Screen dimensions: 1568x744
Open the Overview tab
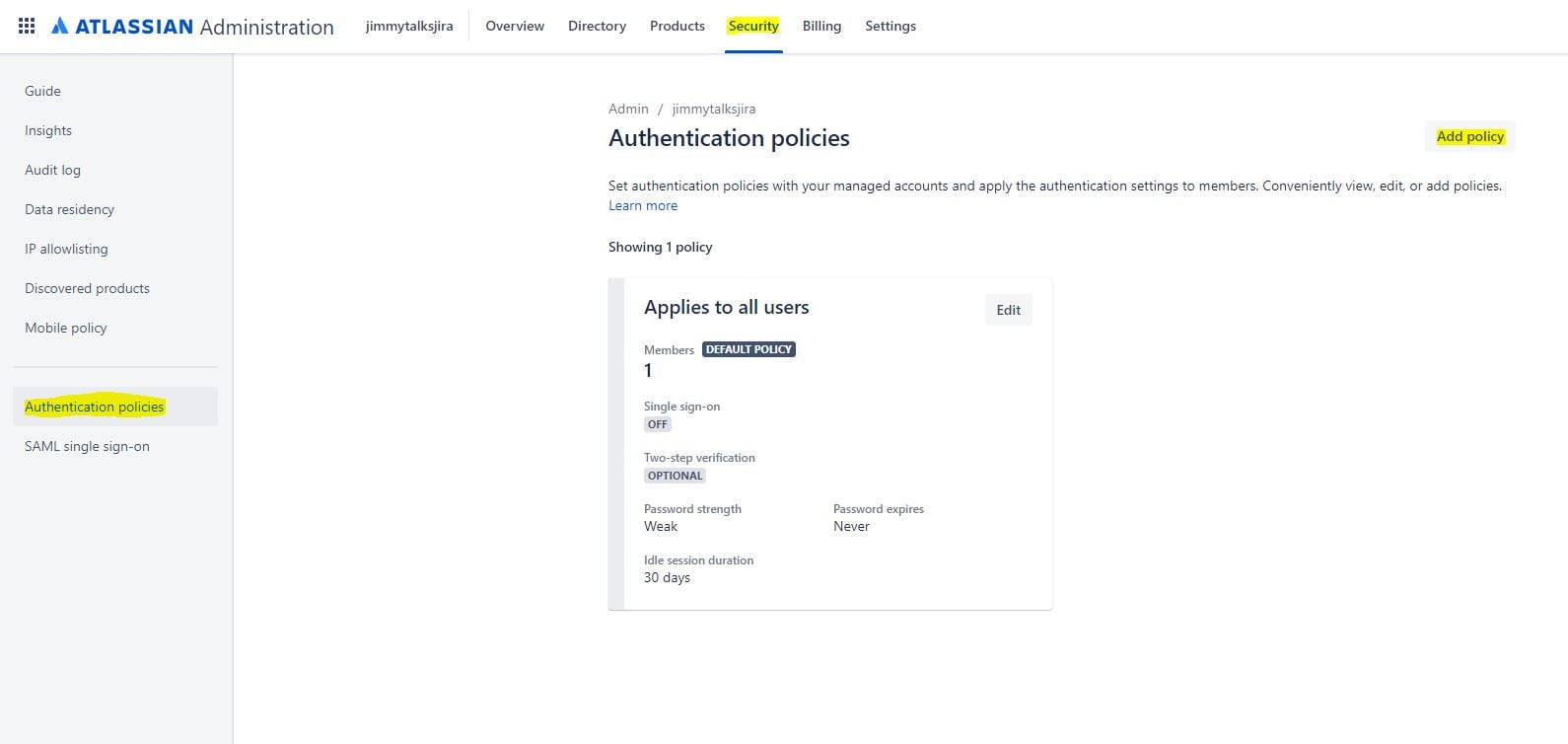tap(515, 26)
